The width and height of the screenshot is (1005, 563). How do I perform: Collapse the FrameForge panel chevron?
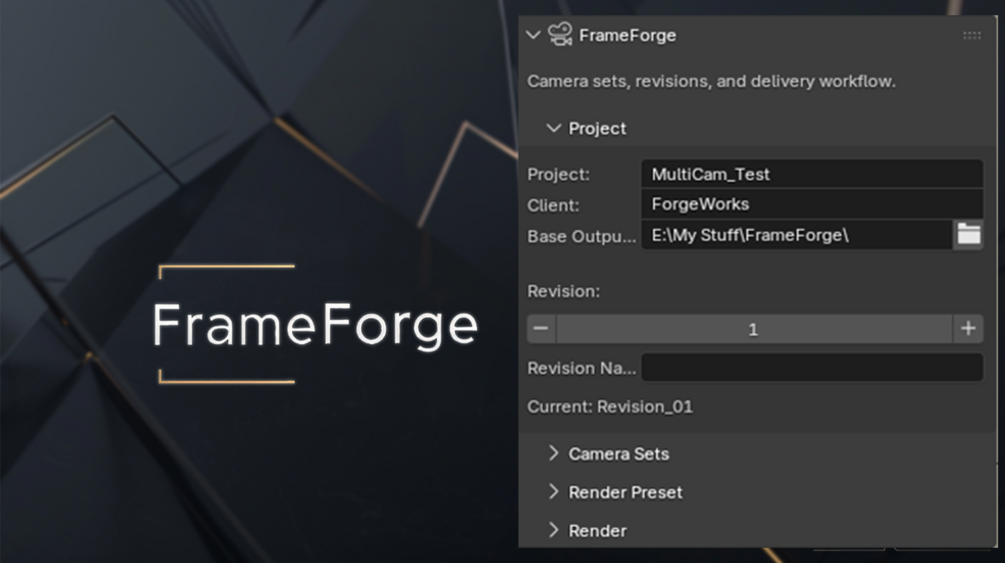533,35
